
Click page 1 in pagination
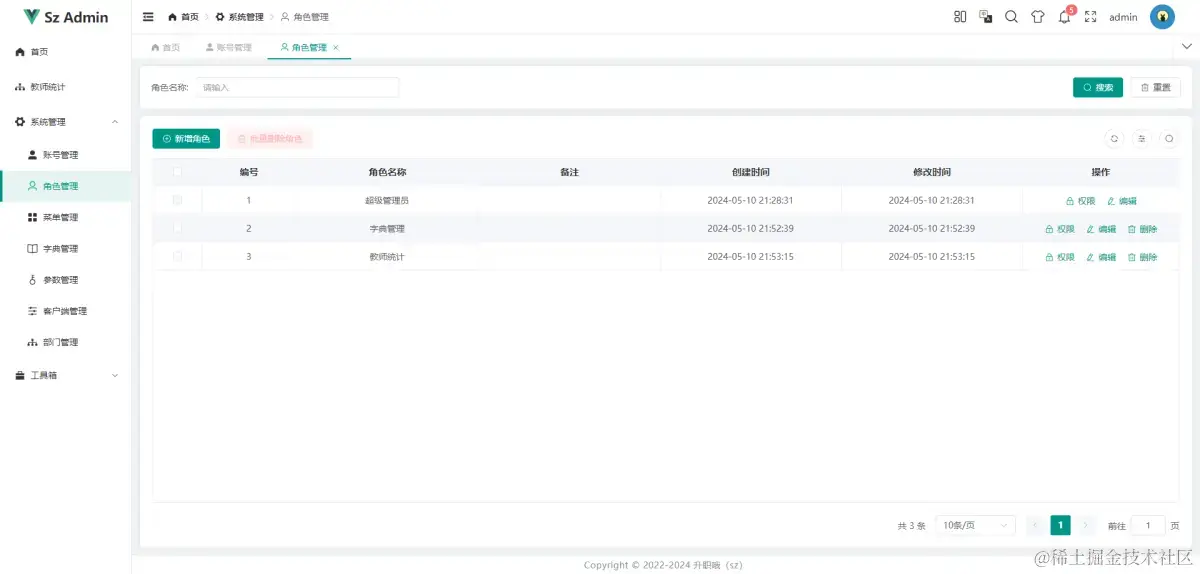(1060, 525)
